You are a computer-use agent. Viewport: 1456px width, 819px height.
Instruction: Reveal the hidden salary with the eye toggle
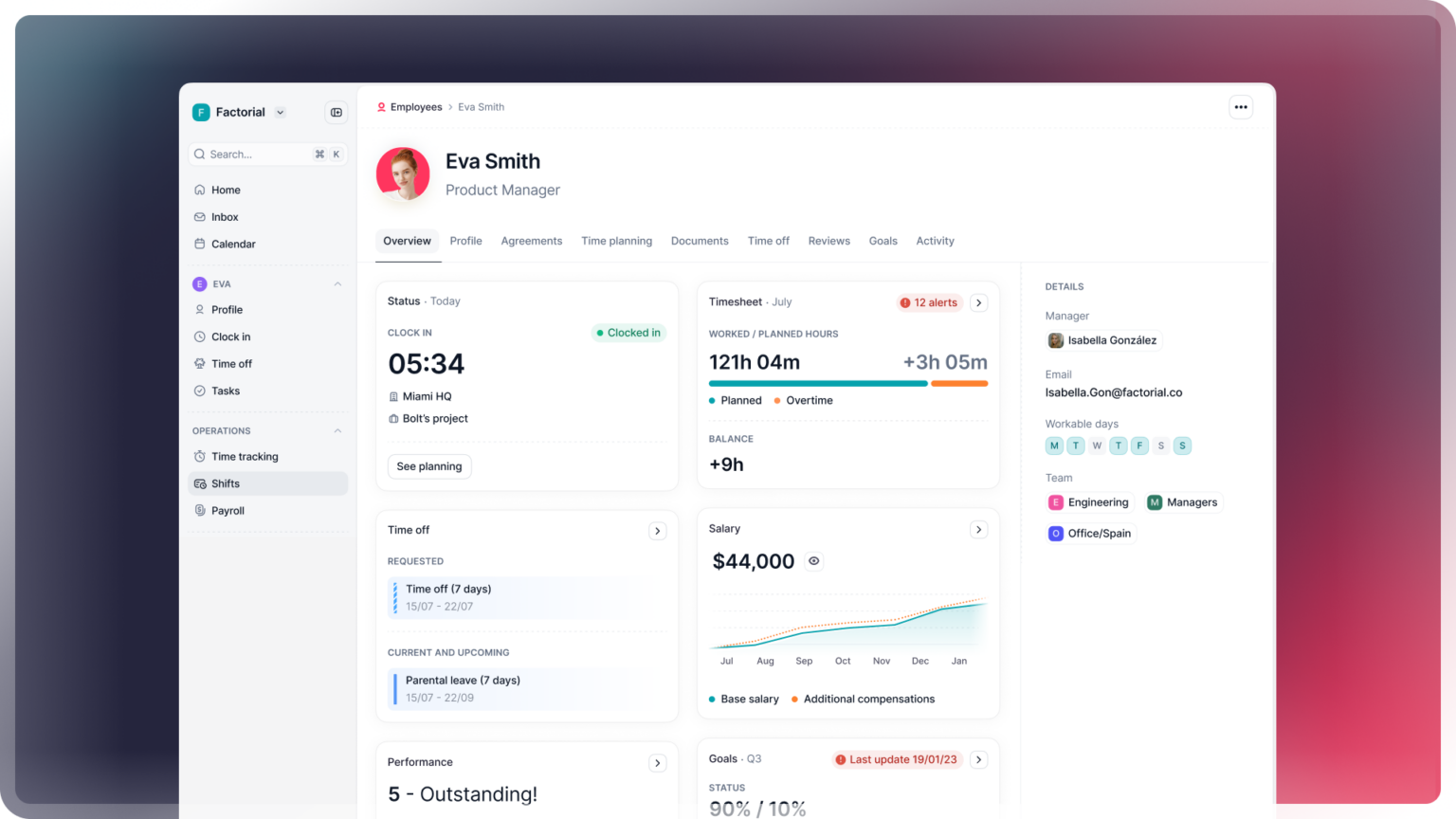coord(813,561)
